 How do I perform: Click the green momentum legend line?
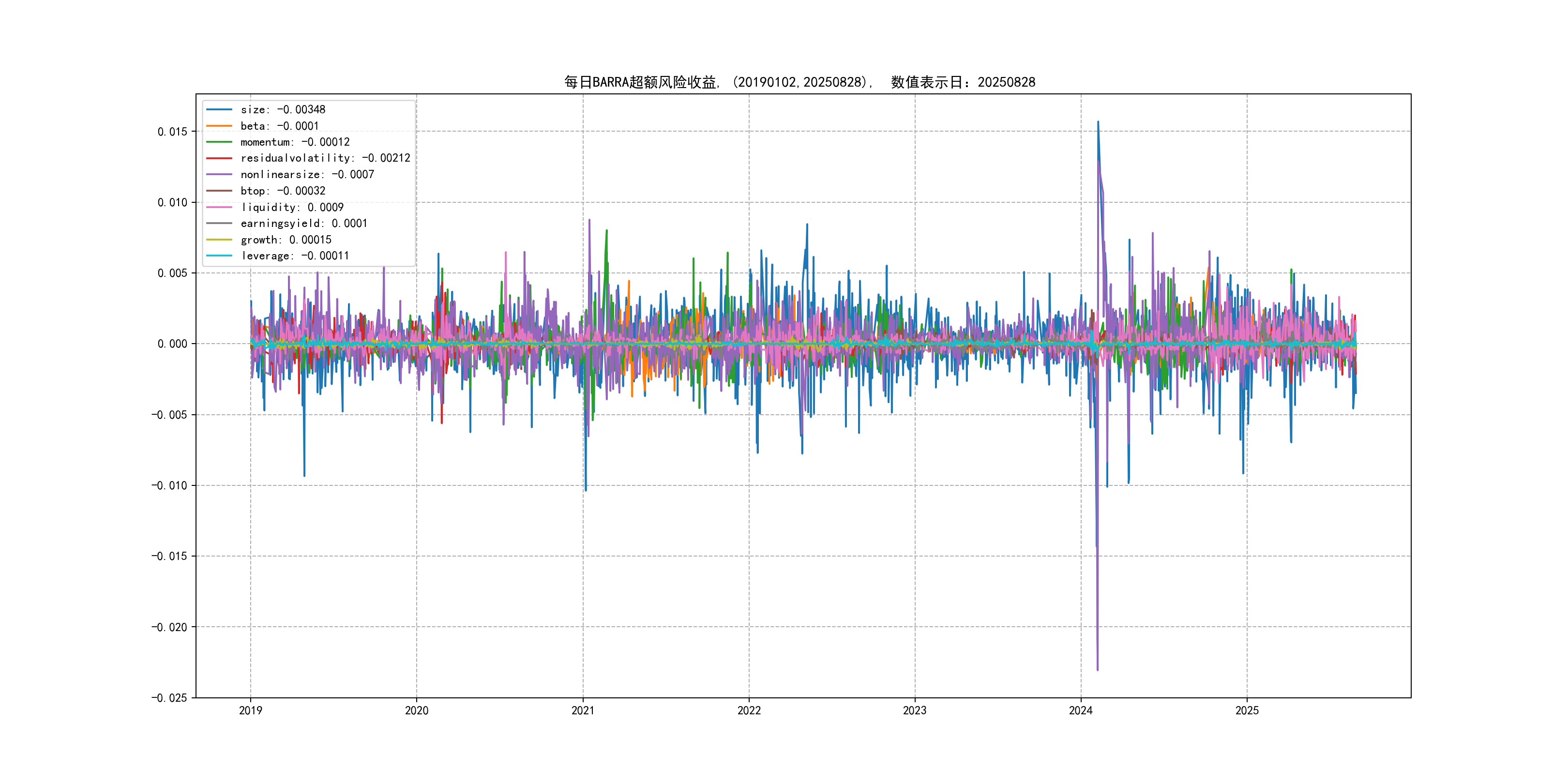pos(219,142)
